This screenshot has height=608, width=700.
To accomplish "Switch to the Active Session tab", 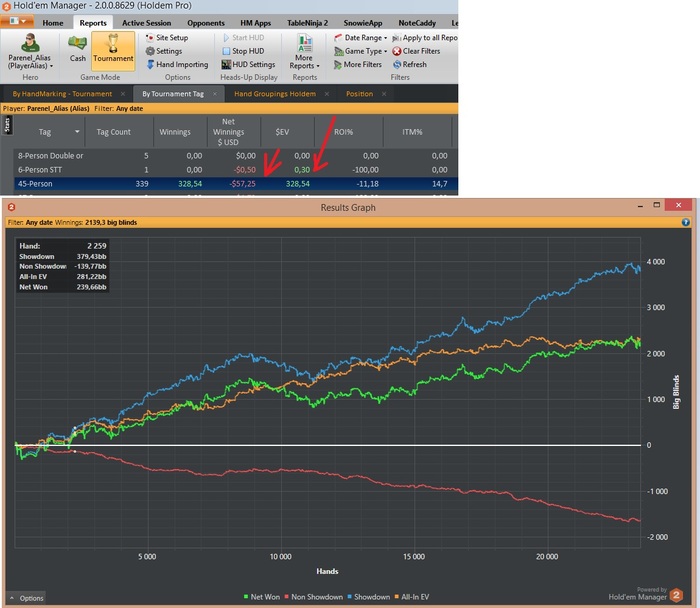I will point(146,23).
